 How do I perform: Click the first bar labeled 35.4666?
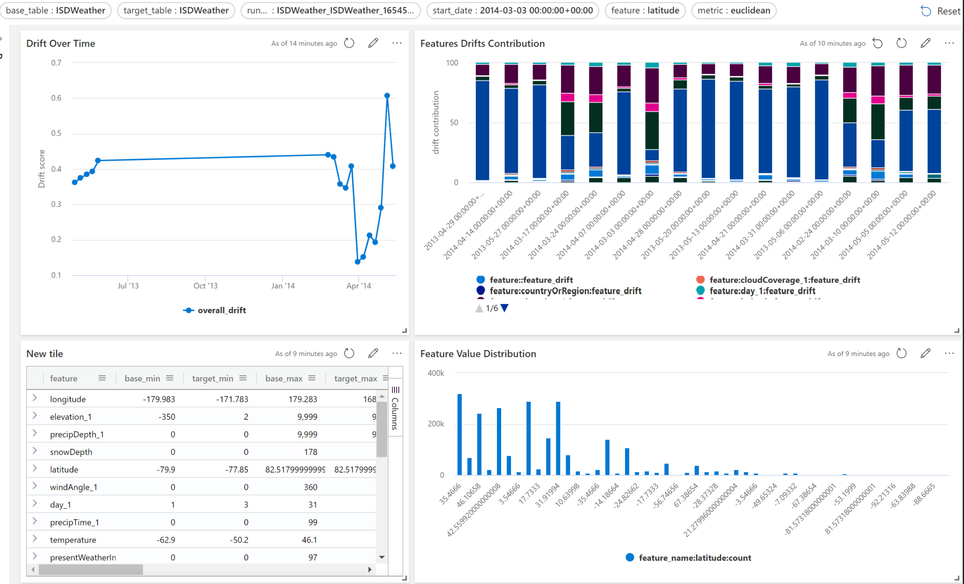coord(459,435)
